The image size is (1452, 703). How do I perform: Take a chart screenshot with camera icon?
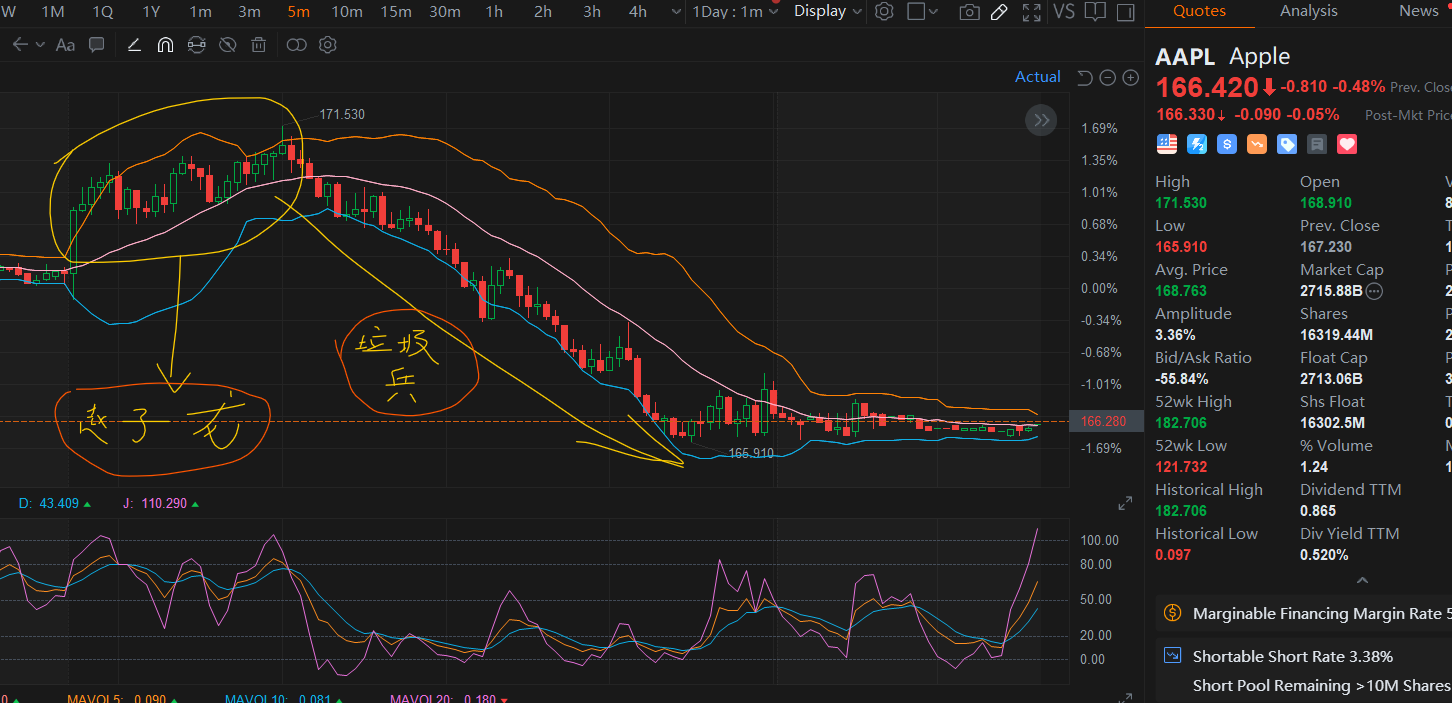point(969,12)
